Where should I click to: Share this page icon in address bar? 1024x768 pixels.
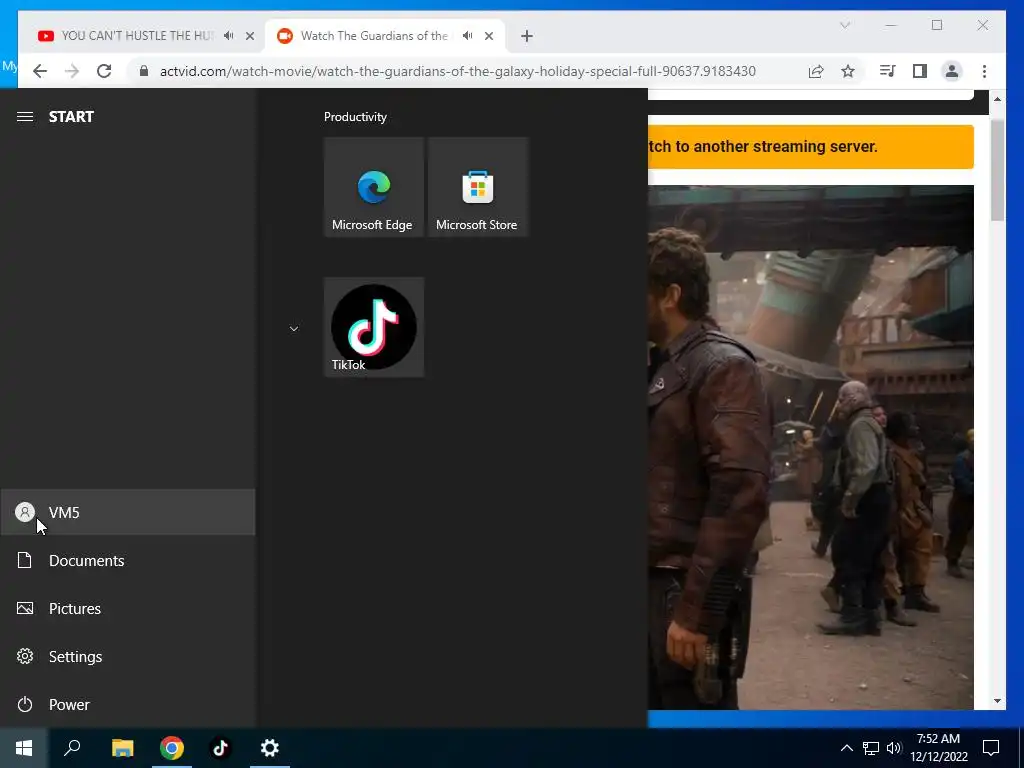click(816, 71)
